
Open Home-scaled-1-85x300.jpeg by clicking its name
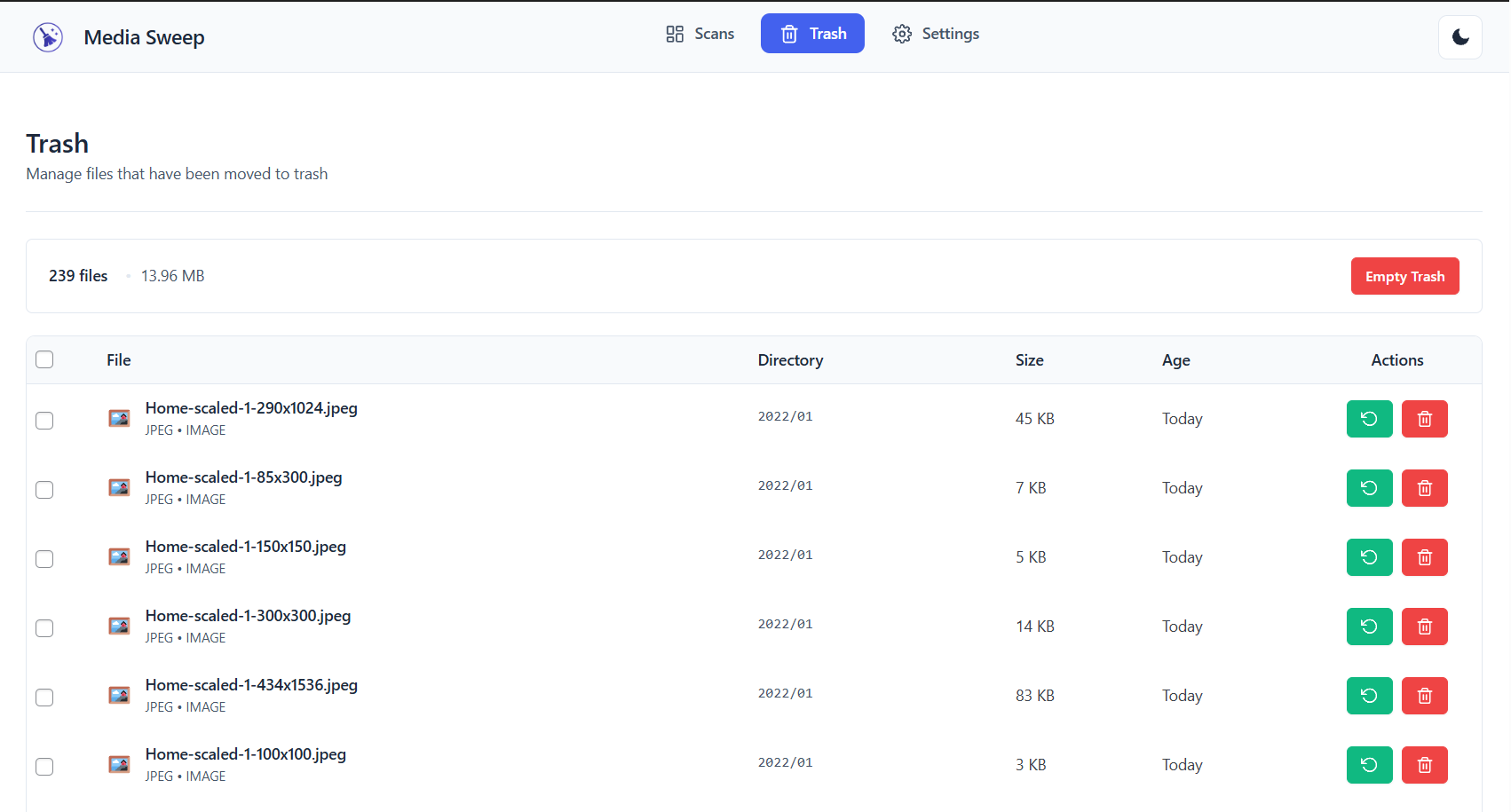click(243, 477)
